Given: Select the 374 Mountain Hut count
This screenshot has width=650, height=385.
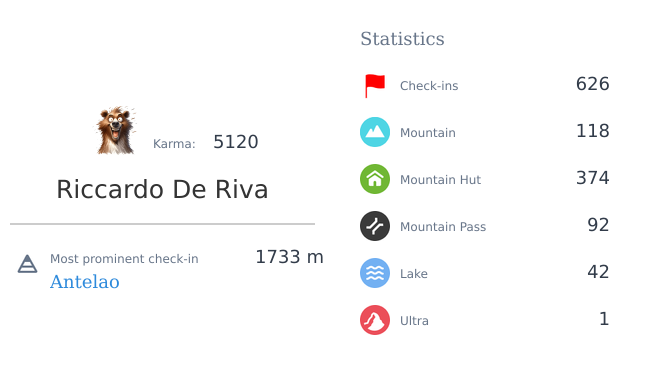Looking at the screenshot, I should [x=592, y=178].
